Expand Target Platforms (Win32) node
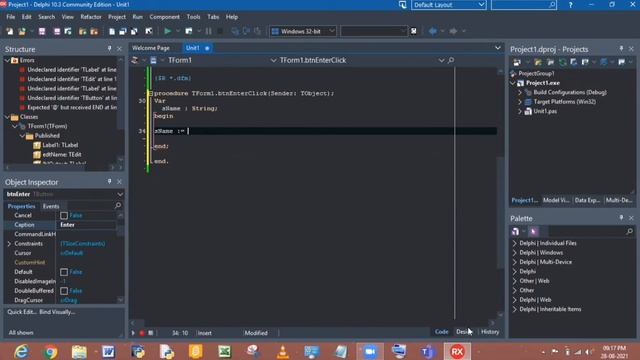 [520, 102]
